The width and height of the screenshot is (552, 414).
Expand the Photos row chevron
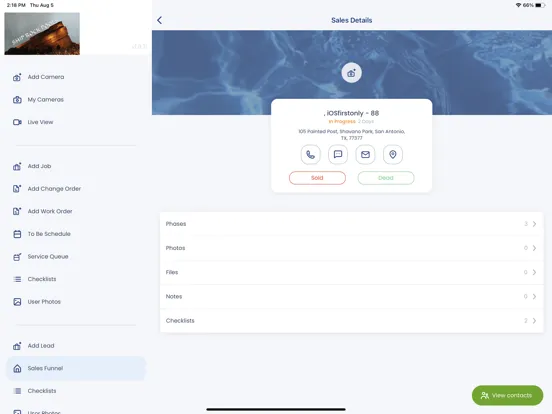(534, 248)
